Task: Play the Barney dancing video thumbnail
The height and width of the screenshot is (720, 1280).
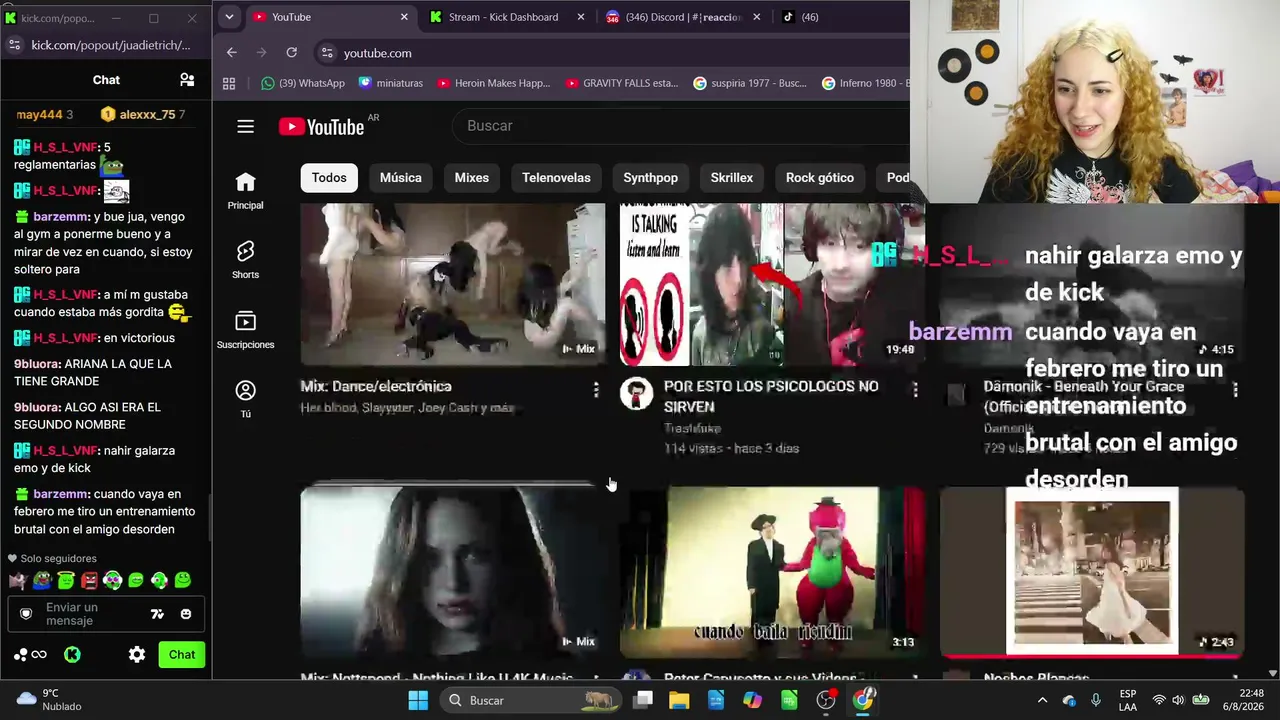Action: point(772,572)
